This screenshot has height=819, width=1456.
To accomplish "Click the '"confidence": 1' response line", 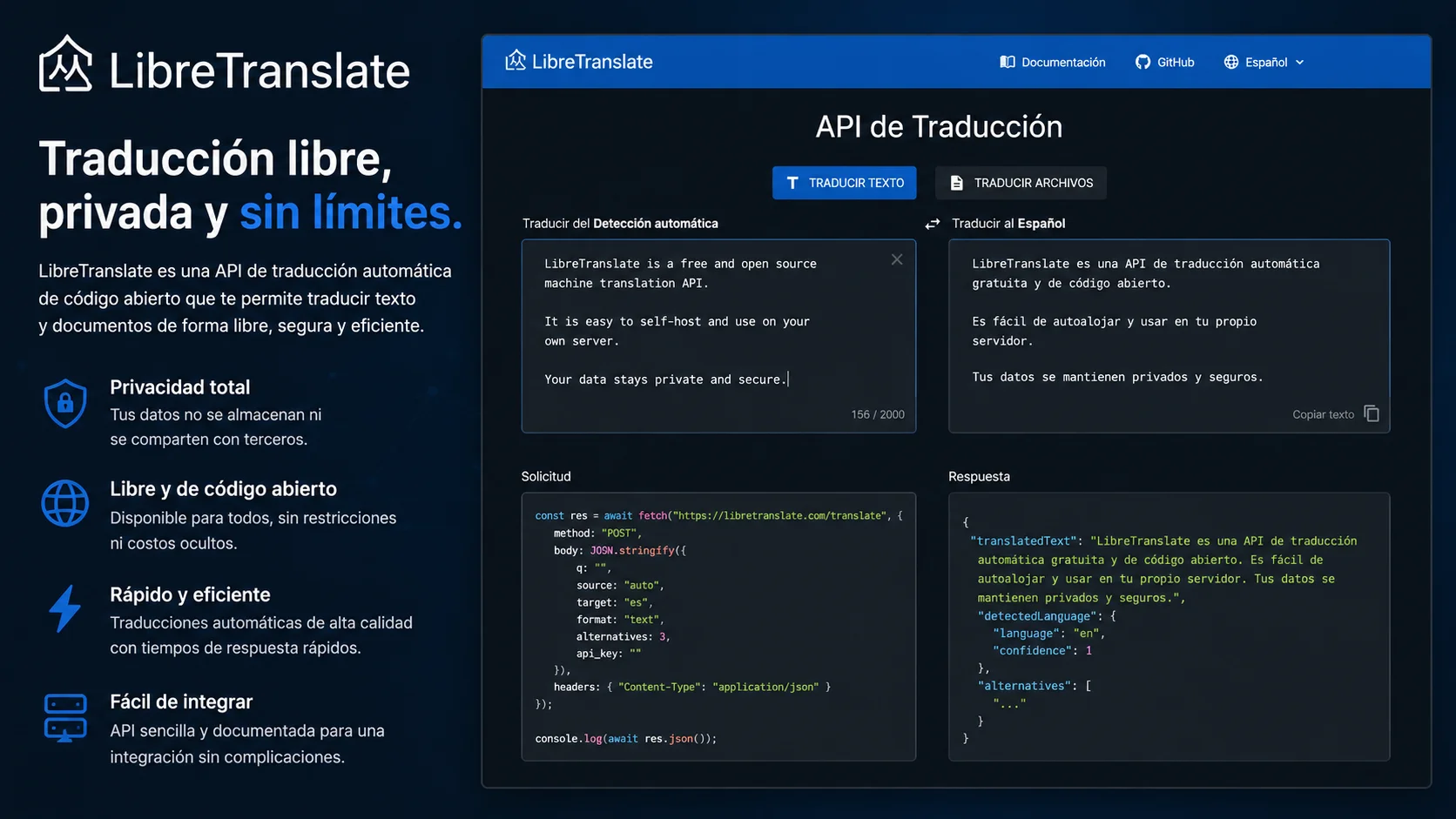I will (1042, 651).
